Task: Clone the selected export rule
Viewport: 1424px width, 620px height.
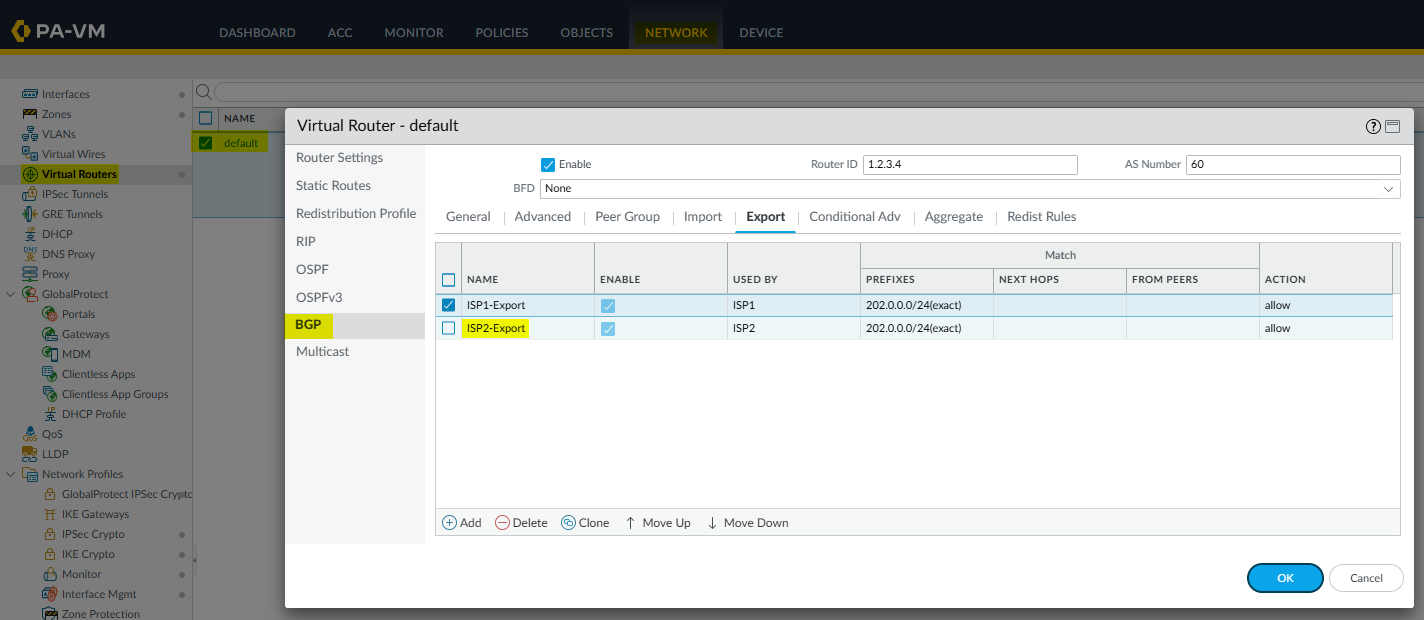Action: 568,523
